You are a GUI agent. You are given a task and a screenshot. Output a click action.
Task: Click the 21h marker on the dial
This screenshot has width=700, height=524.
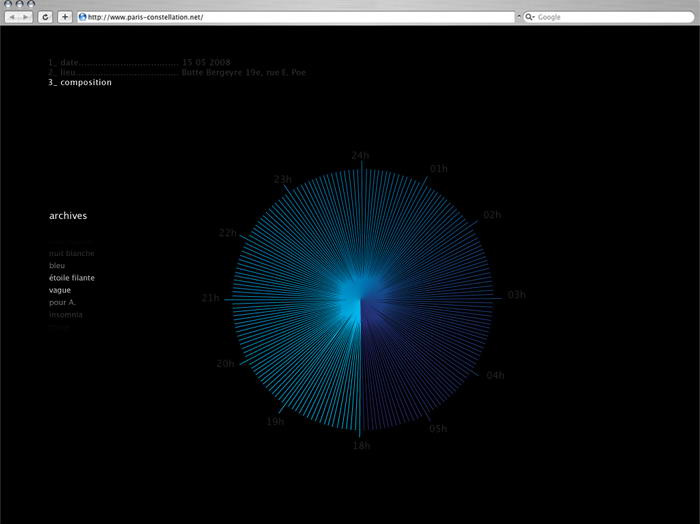pos(210,298)
